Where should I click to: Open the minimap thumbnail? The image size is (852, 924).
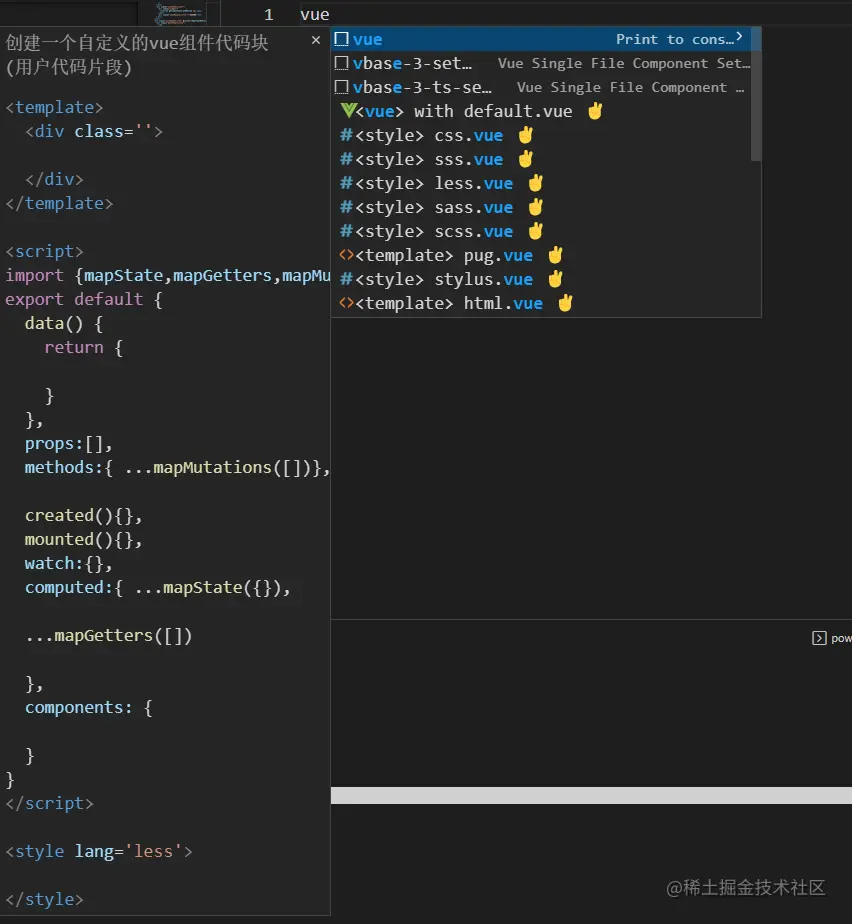(x=180, y=14)
